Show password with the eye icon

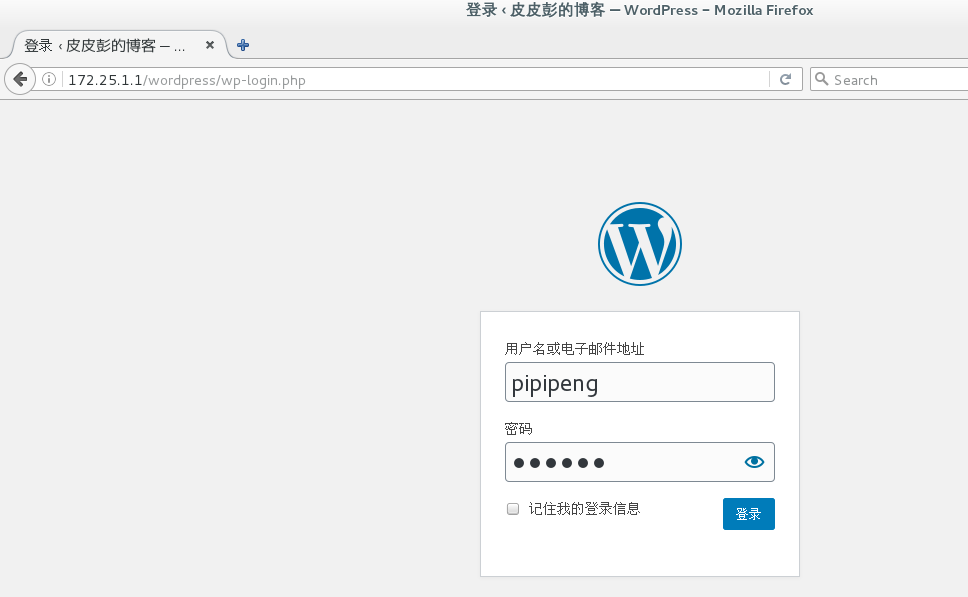(x=754, y=462)
